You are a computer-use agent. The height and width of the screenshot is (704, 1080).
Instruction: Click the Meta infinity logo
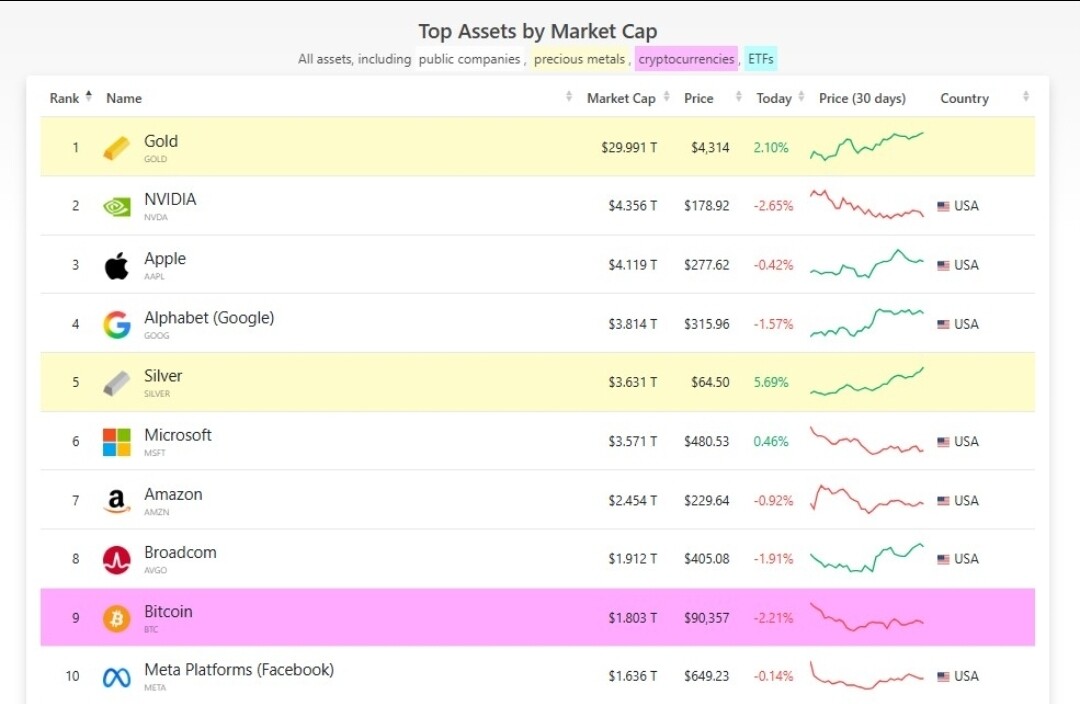tap(116, 678)
